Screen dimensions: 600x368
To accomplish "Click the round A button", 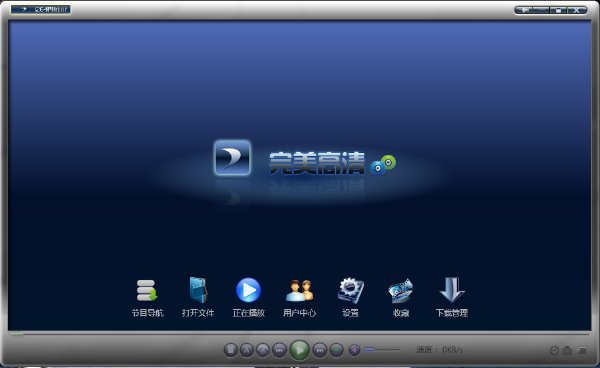I will pos(247,350).
